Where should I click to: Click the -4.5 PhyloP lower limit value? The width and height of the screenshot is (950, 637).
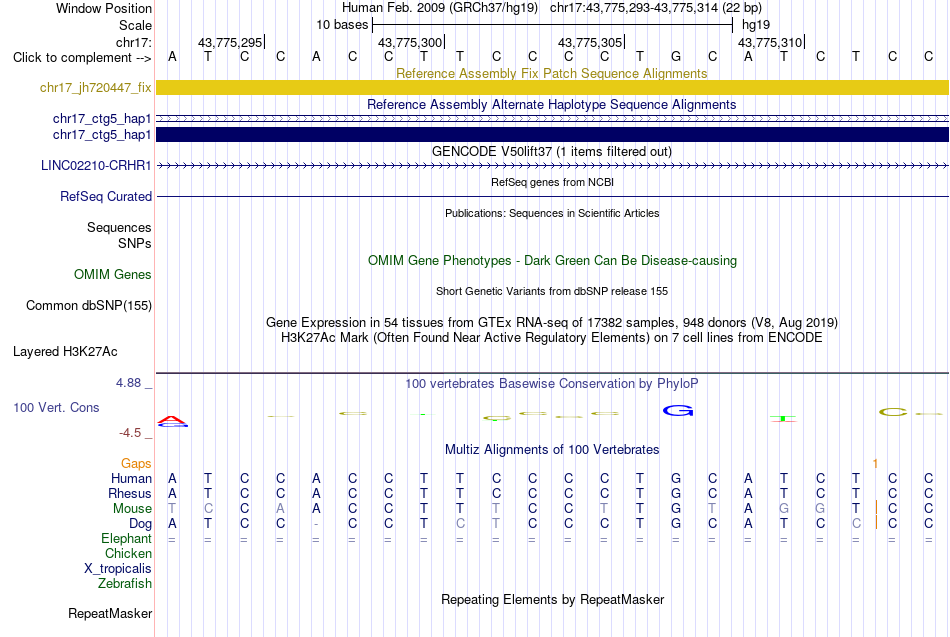point(130,433)
